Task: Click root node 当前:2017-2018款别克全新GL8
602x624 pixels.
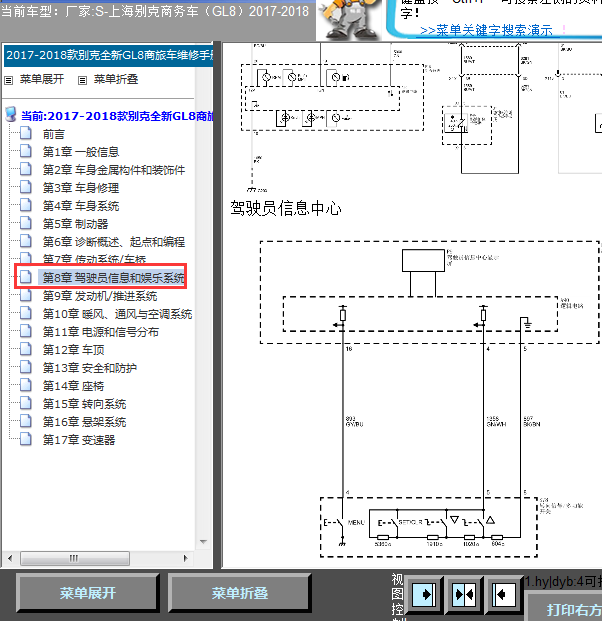Action: coord(117,116)
